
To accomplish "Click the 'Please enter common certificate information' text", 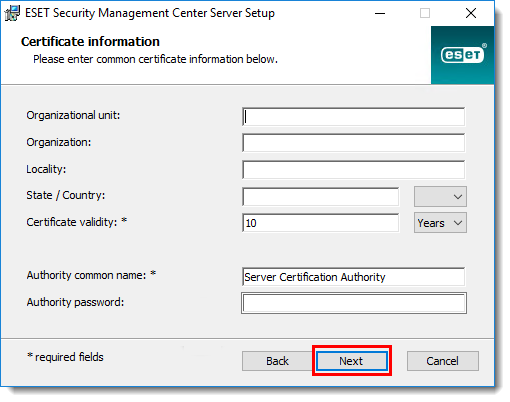I will coord(155,59).
